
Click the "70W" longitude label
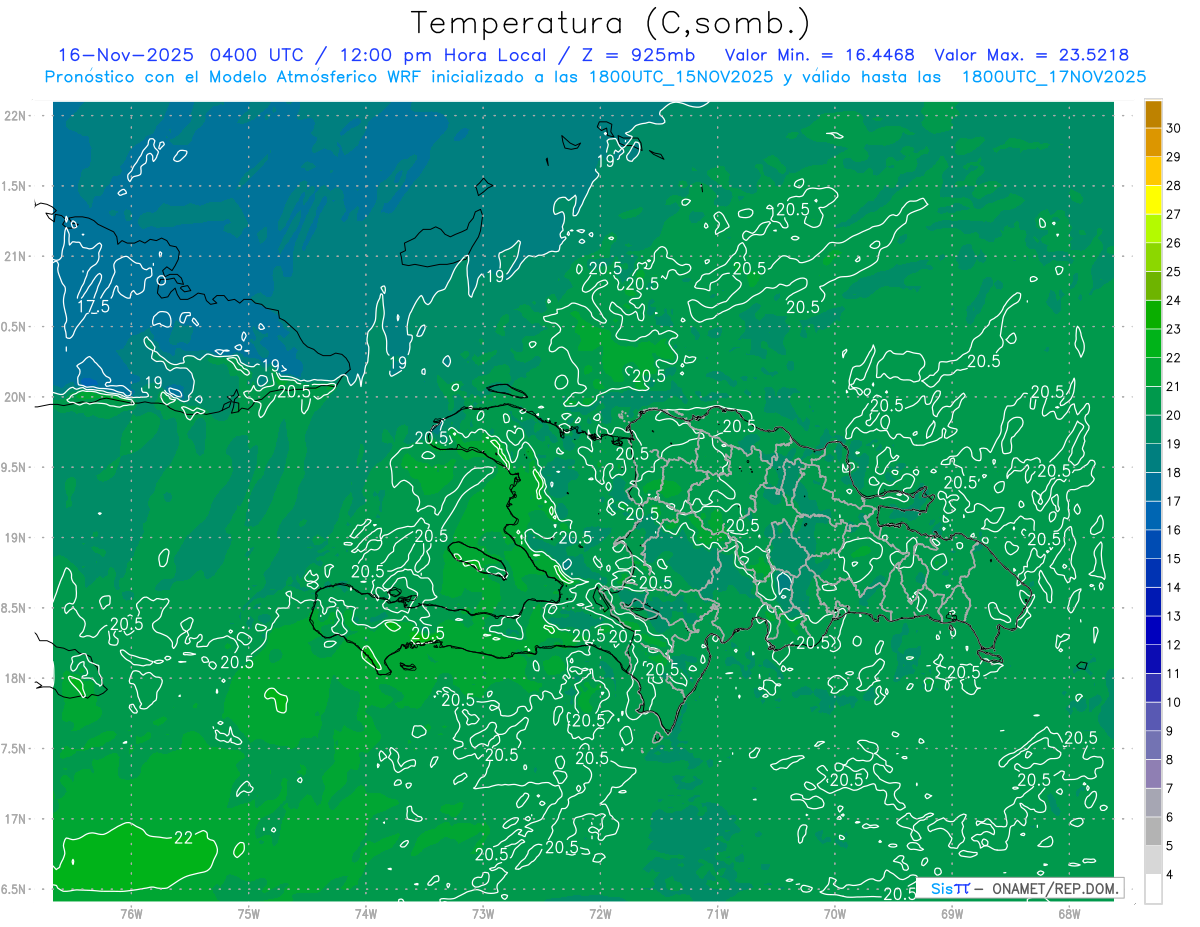pyautogui.click(x=834, y=913)
